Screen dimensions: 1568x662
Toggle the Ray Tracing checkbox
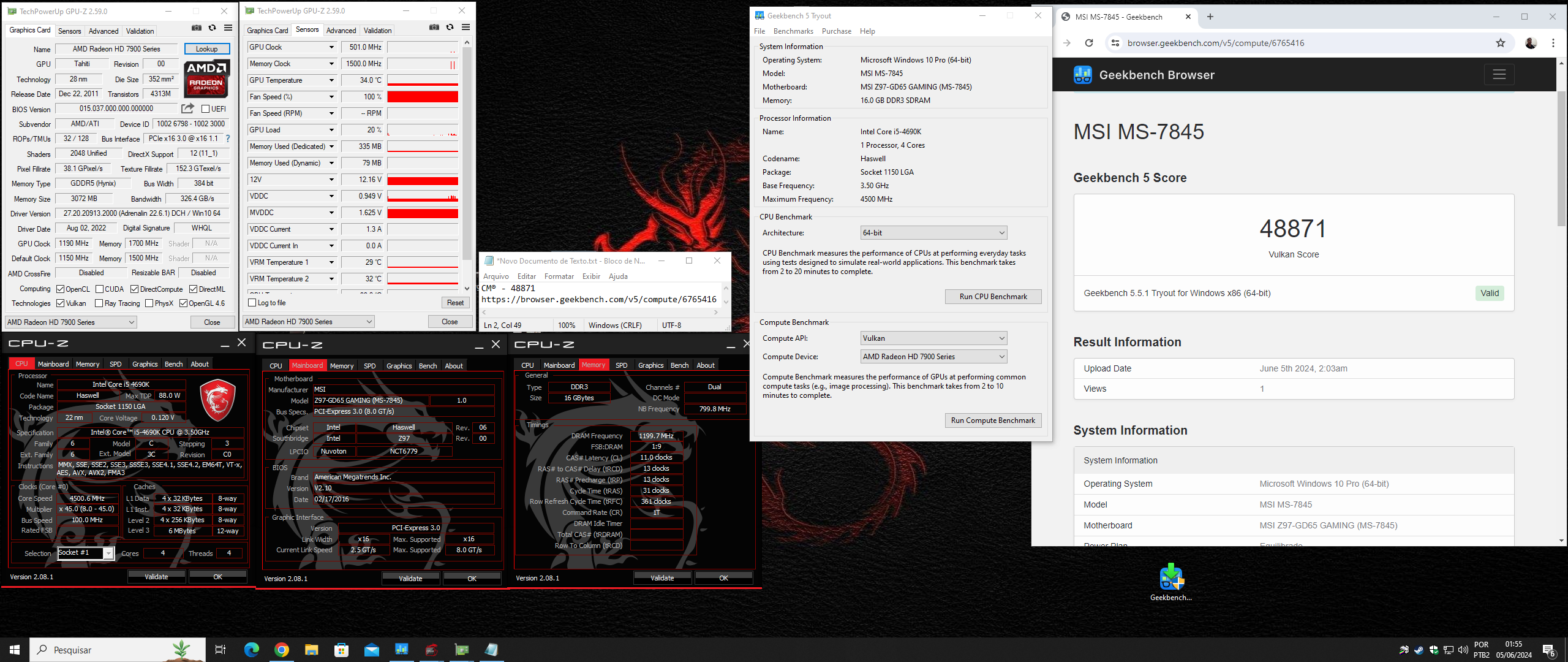point(99,303)
